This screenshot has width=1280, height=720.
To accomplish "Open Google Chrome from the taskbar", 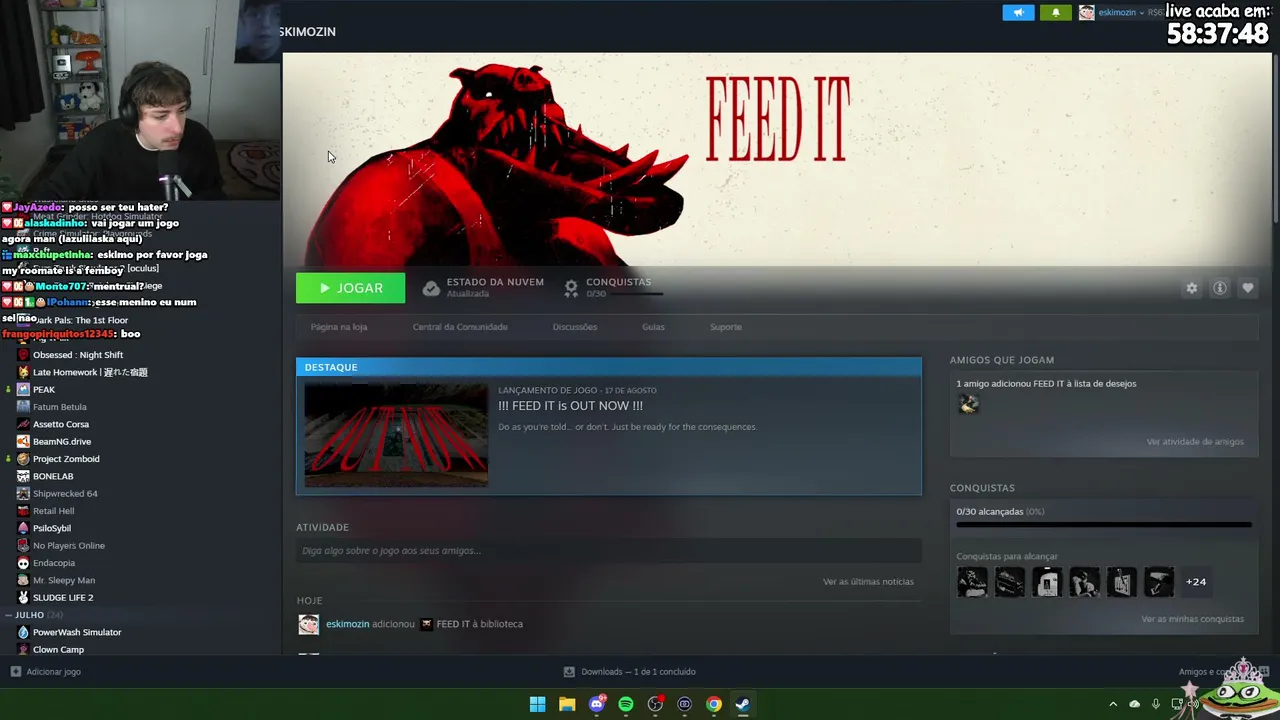I will pos(714,704).
